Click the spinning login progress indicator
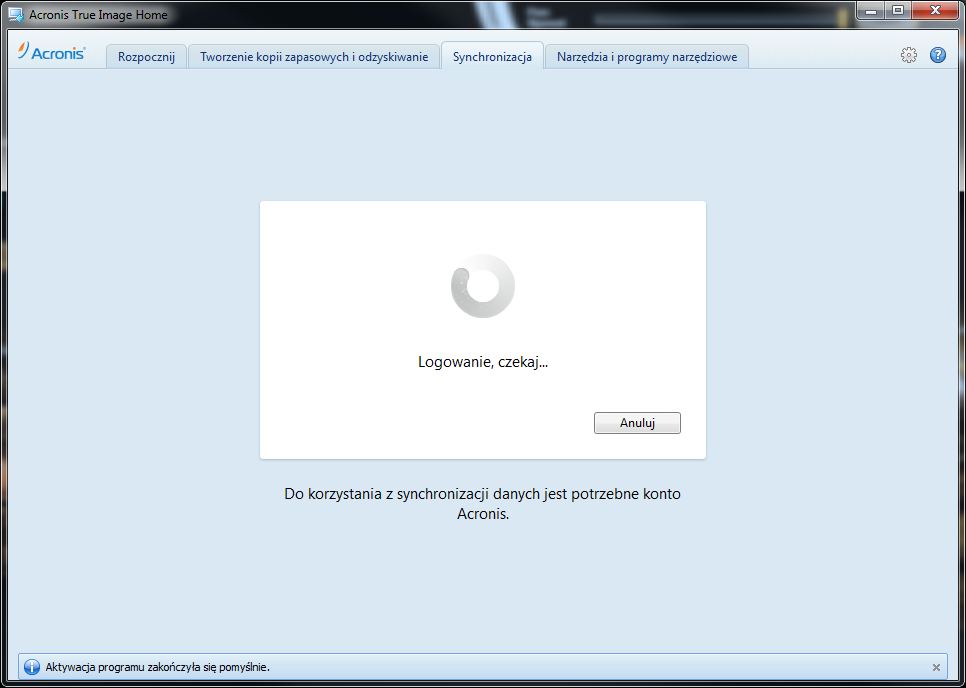This screenshot has width=966, height=688. click(x=482, y=286)
